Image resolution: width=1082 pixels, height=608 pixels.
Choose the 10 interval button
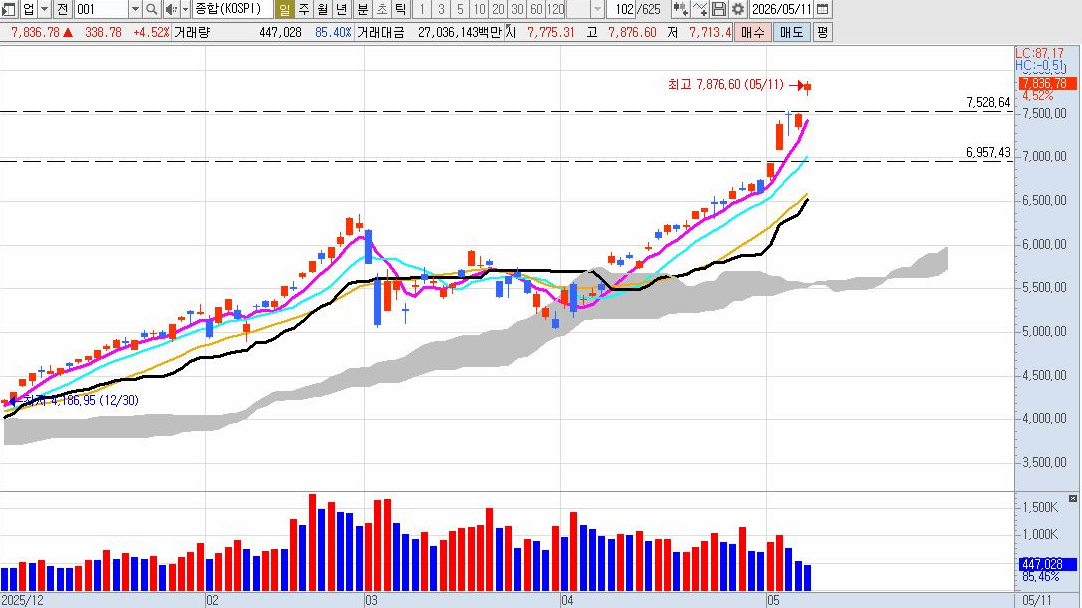pyautogui.click(x=479, y=9)
